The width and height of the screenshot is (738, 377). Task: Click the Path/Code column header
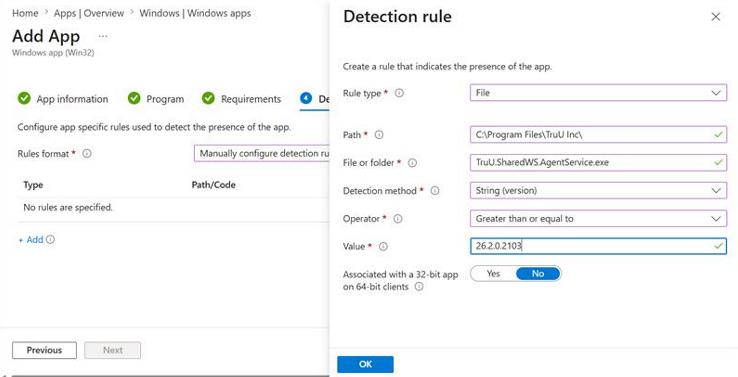[x=214, y=185]
